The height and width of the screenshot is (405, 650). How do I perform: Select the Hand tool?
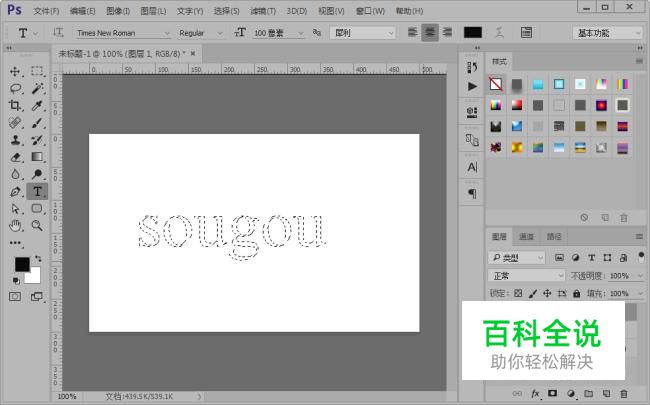[15, 226]
